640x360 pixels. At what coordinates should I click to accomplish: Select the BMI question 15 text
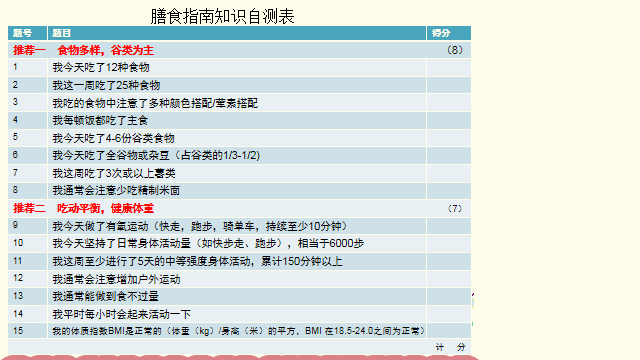click(x=238, y=331)
